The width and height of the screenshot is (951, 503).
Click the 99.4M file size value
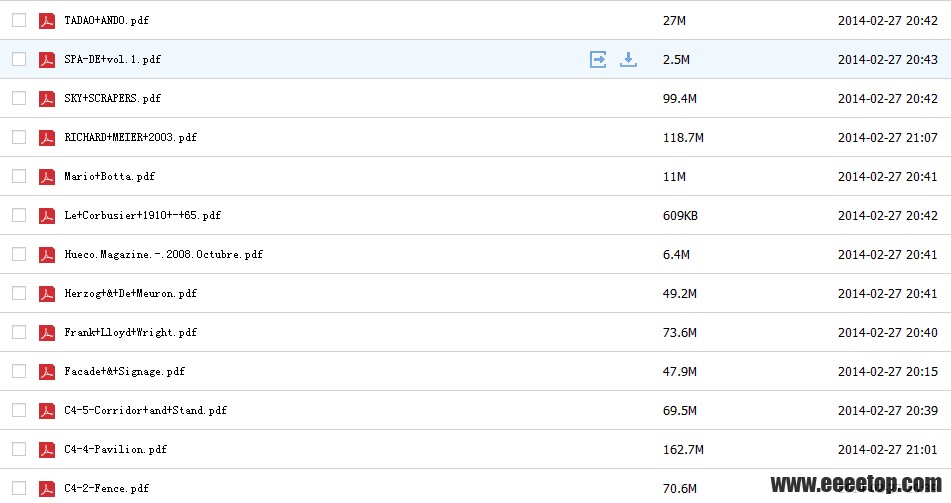[679, 98]
